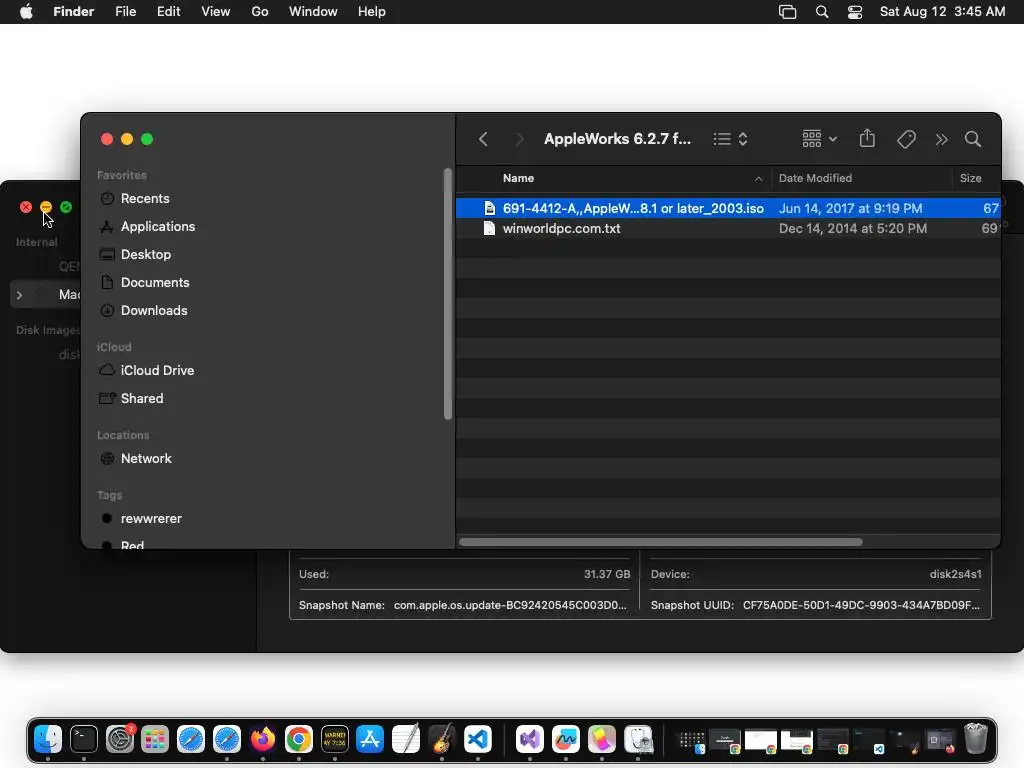The width and height of the screenshot is (1024, 768).
Task: Open iCloud Drive in sidebar
Action: click(x=157, y=370)
